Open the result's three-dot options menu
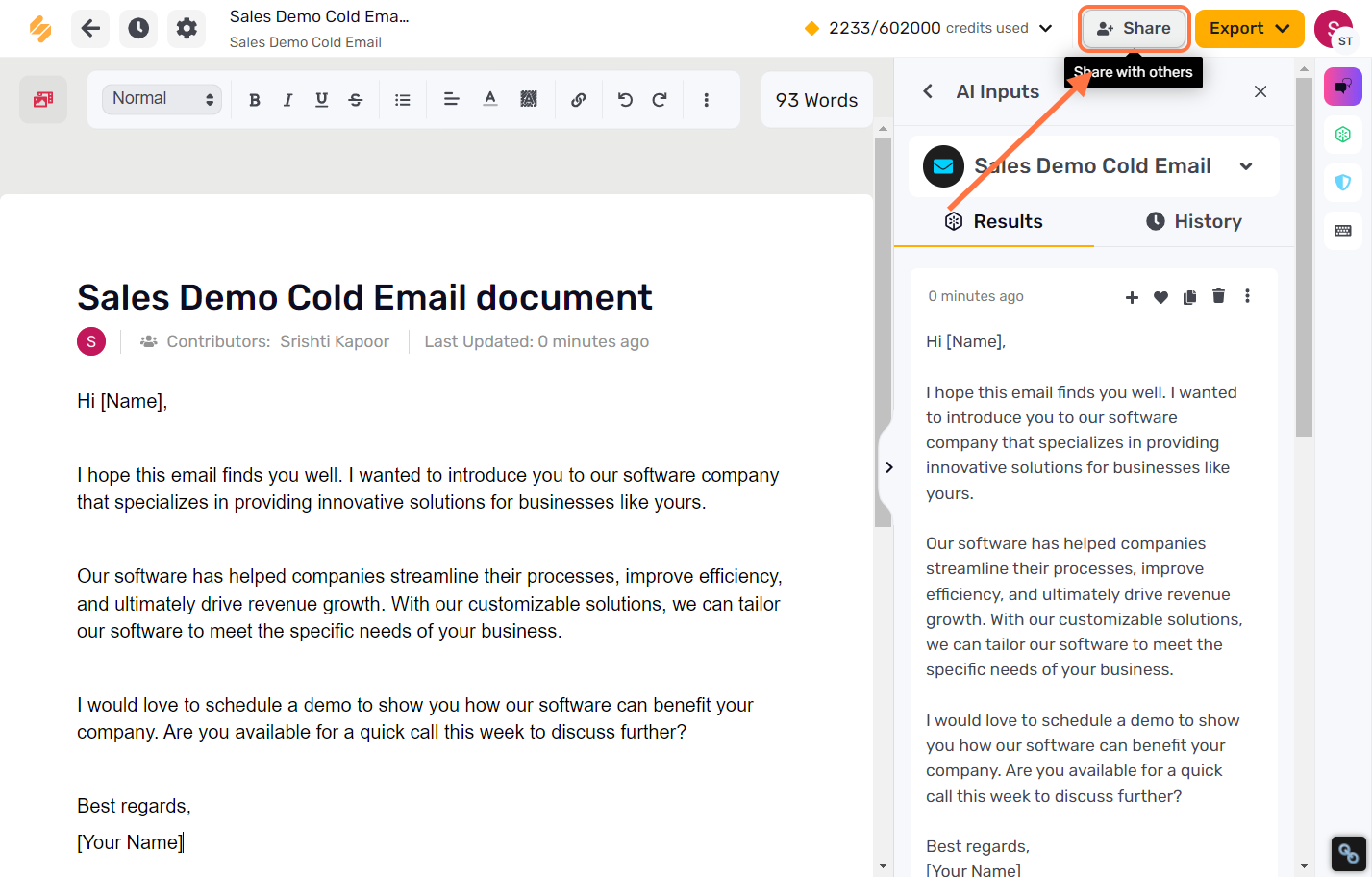 pyautogui.click(x=1247, y=296)
